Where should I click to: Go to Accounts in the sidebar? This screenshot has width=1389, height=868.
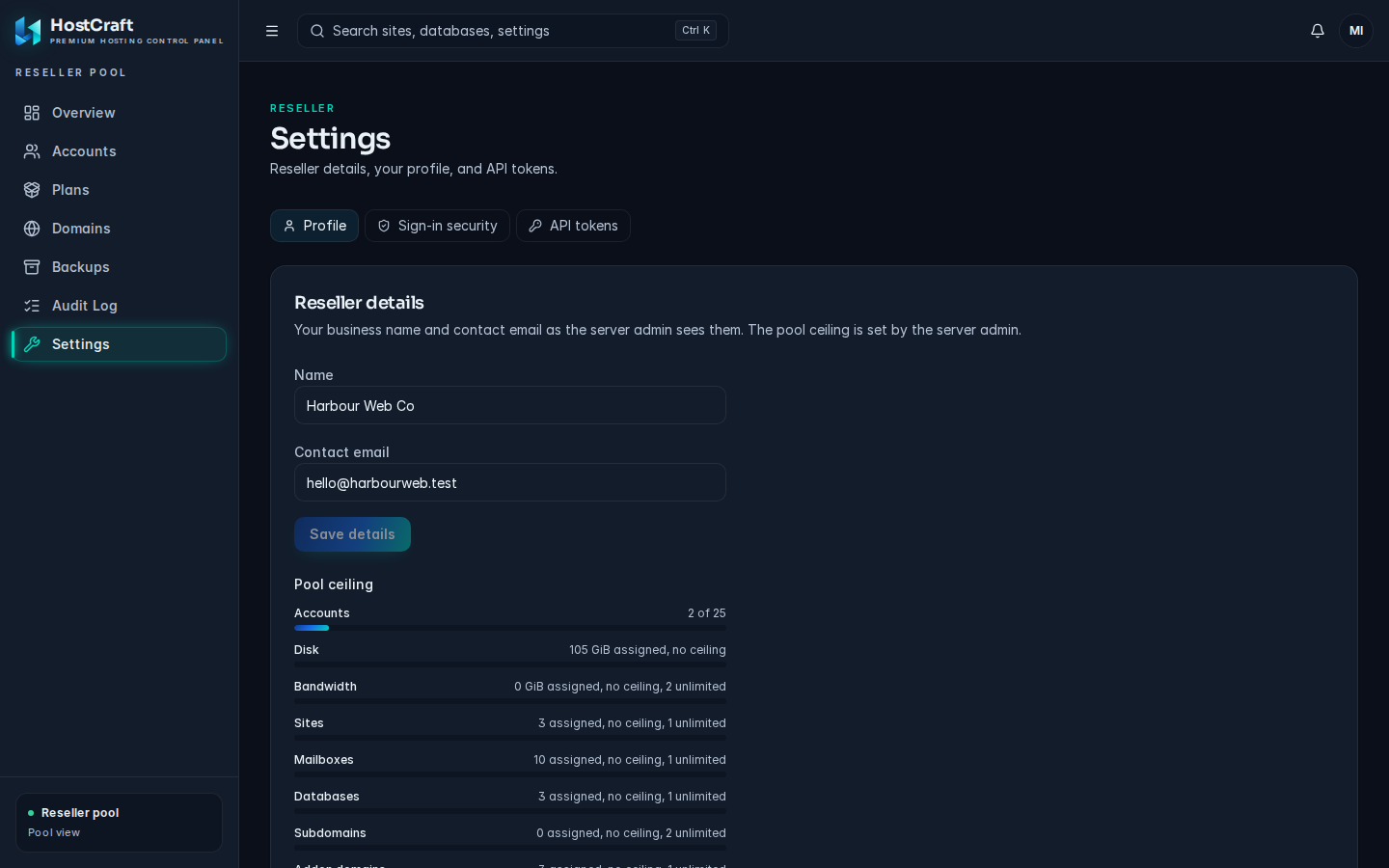tap(119, 151)
